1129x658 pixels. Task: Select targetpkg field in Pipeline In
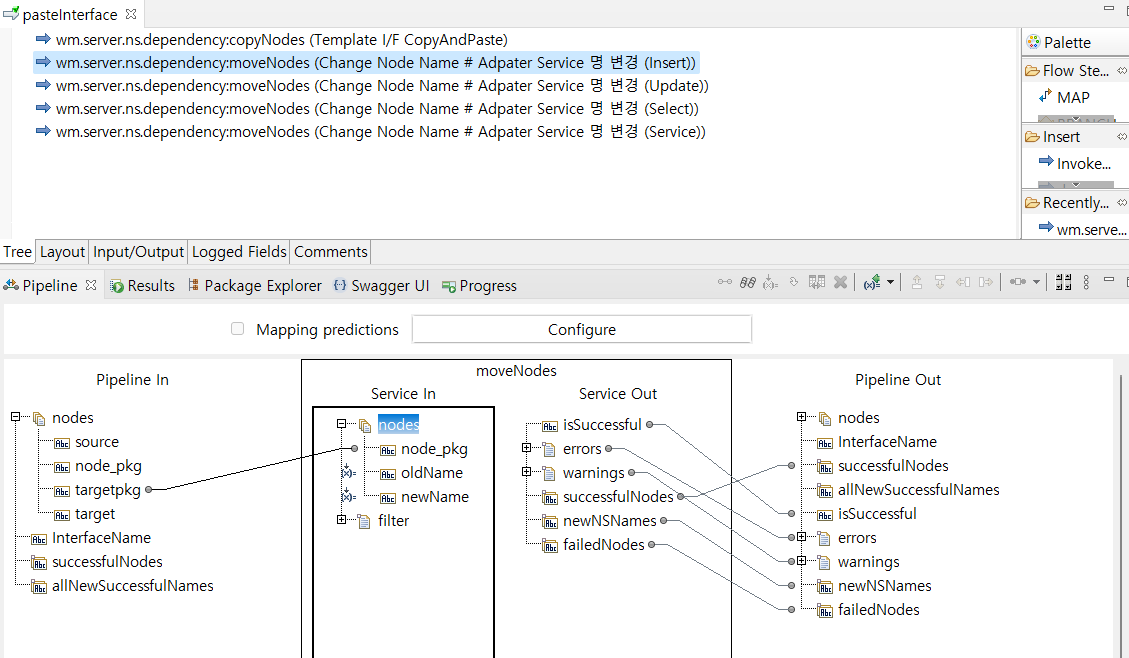(x=107, y=490)
